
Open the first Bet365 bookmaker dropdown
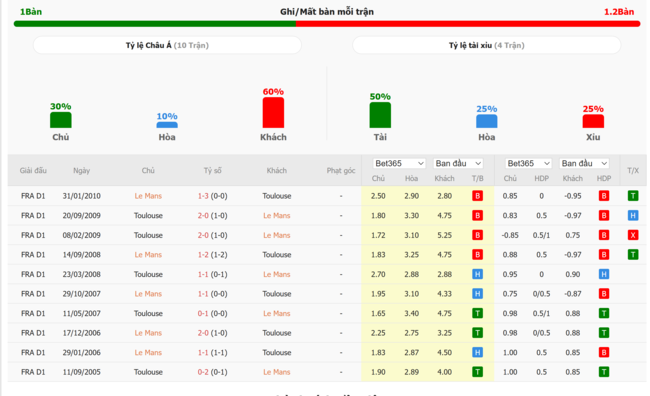point(399,163)
